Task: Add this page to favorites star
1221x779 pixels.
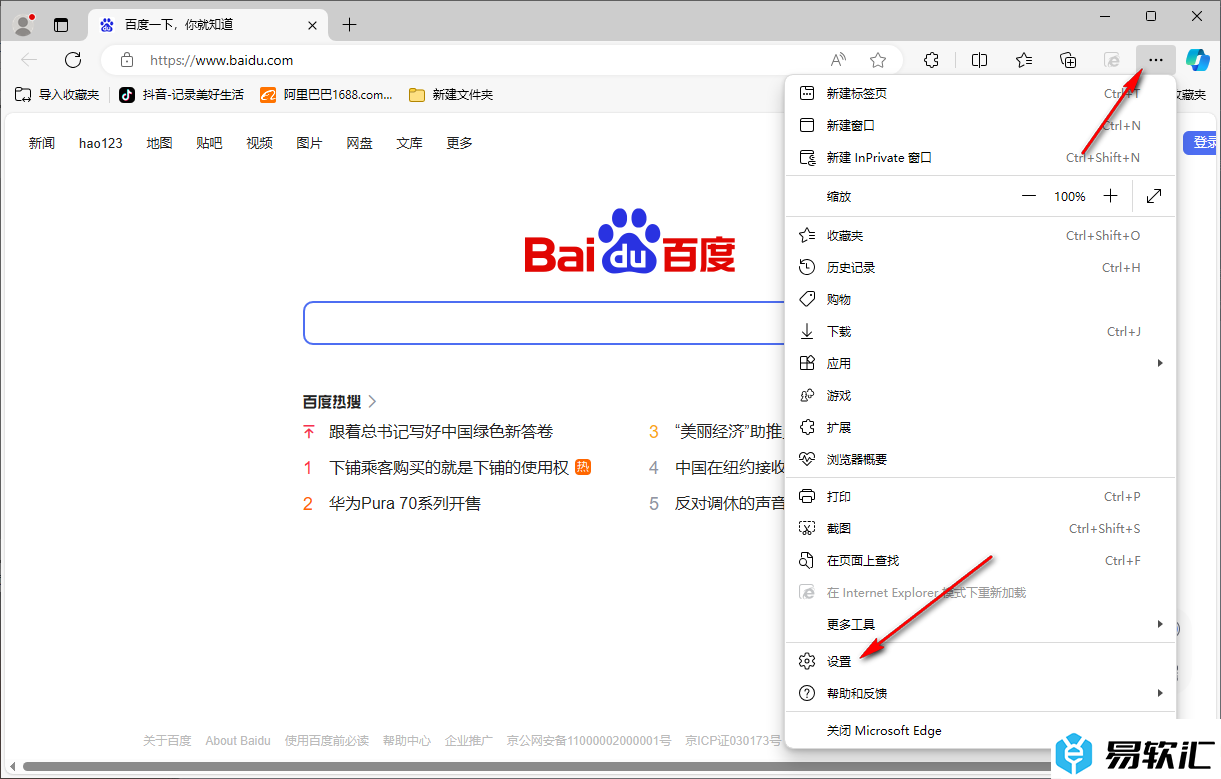Action: point(878,60)
